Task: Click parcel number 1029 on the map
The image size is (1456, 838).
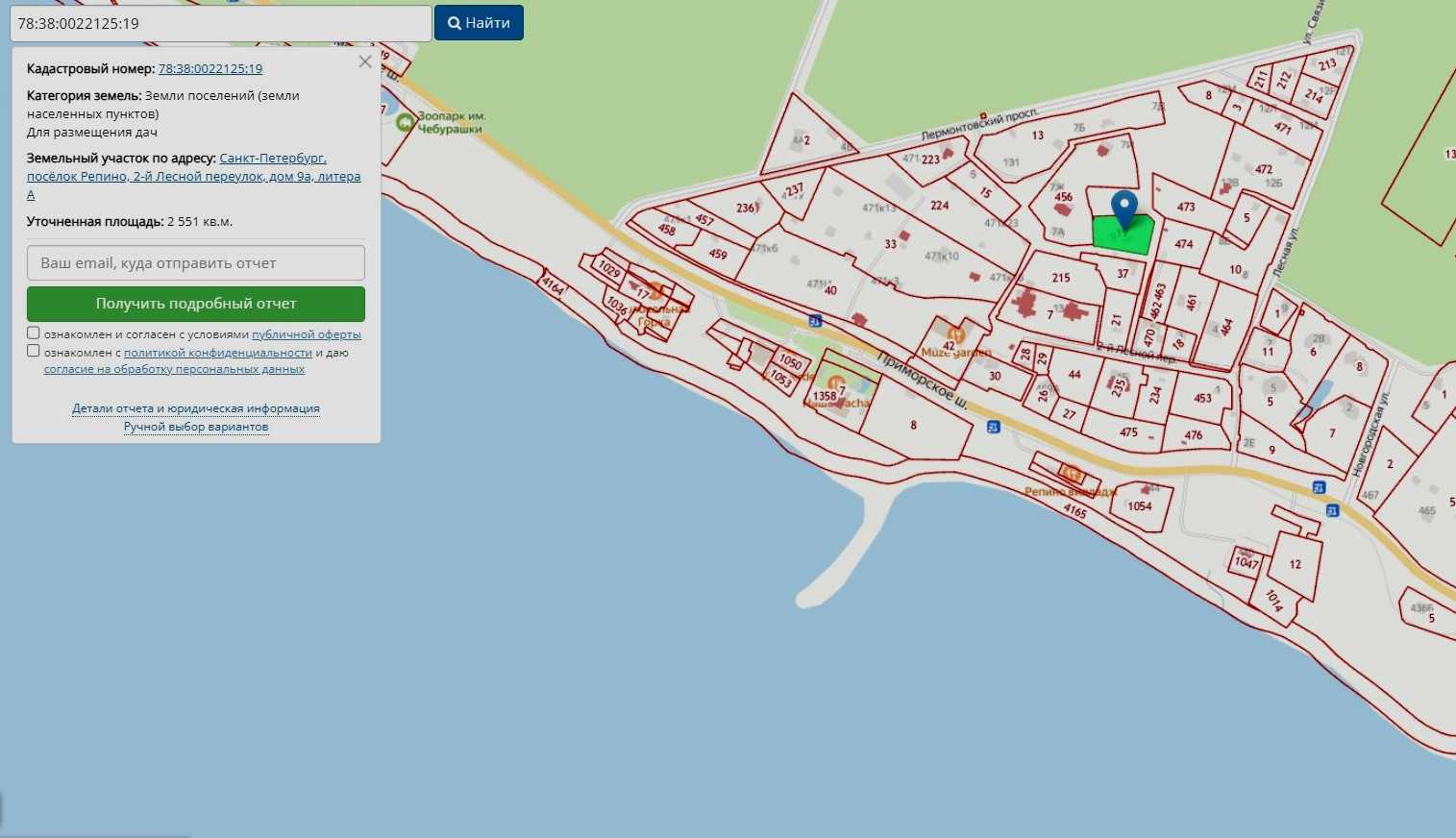Action: (x=609, y=268)
